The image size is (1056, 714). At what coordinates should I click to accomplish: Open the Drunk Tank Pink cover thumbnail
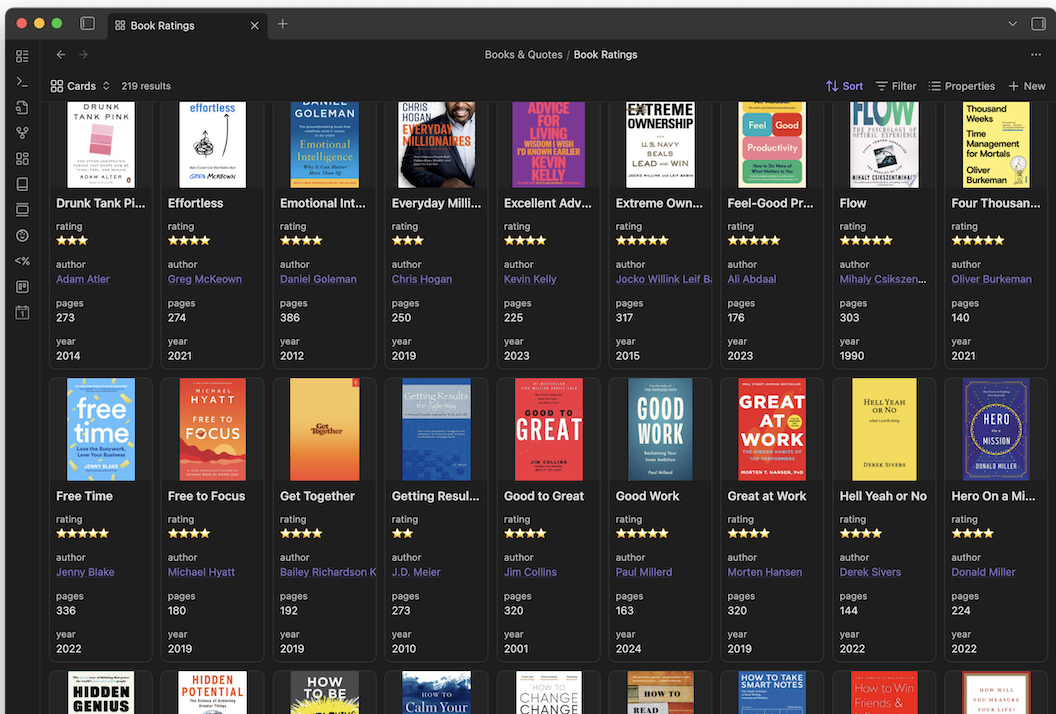(101, 145)
